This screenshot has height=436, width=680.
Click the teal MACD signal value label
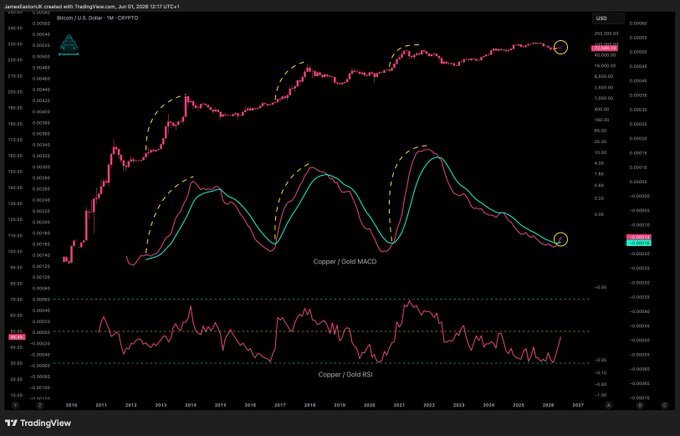pos(639,243)
